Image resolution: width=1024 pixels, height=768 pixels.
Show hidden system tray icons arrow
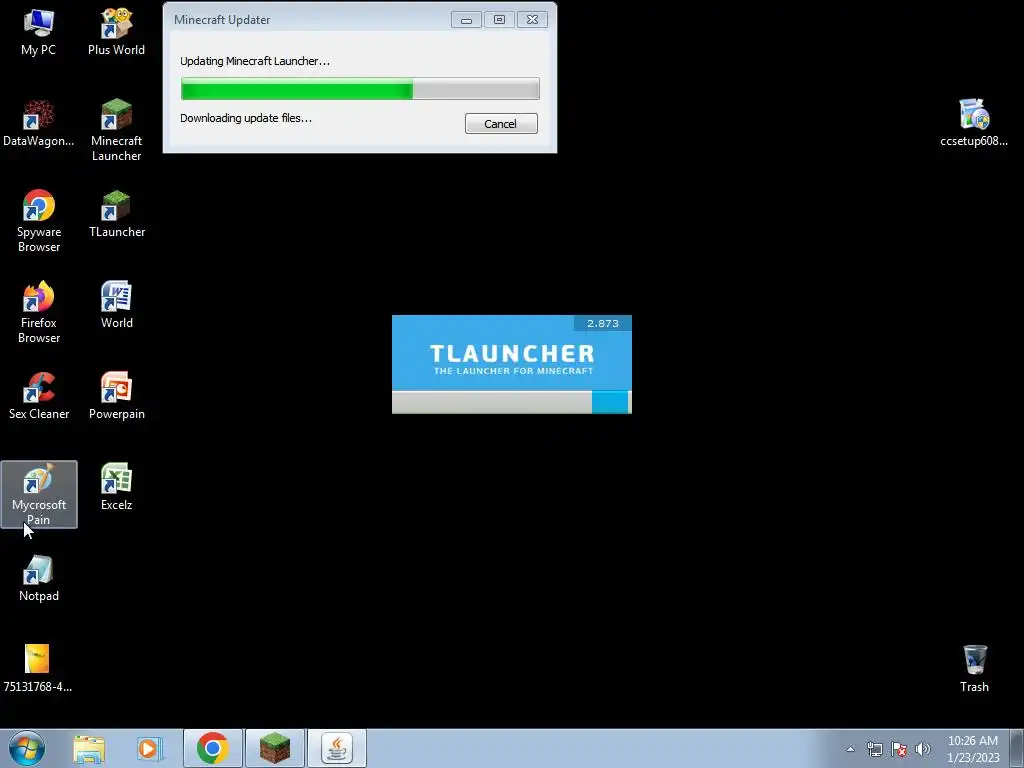click(850, 749)
